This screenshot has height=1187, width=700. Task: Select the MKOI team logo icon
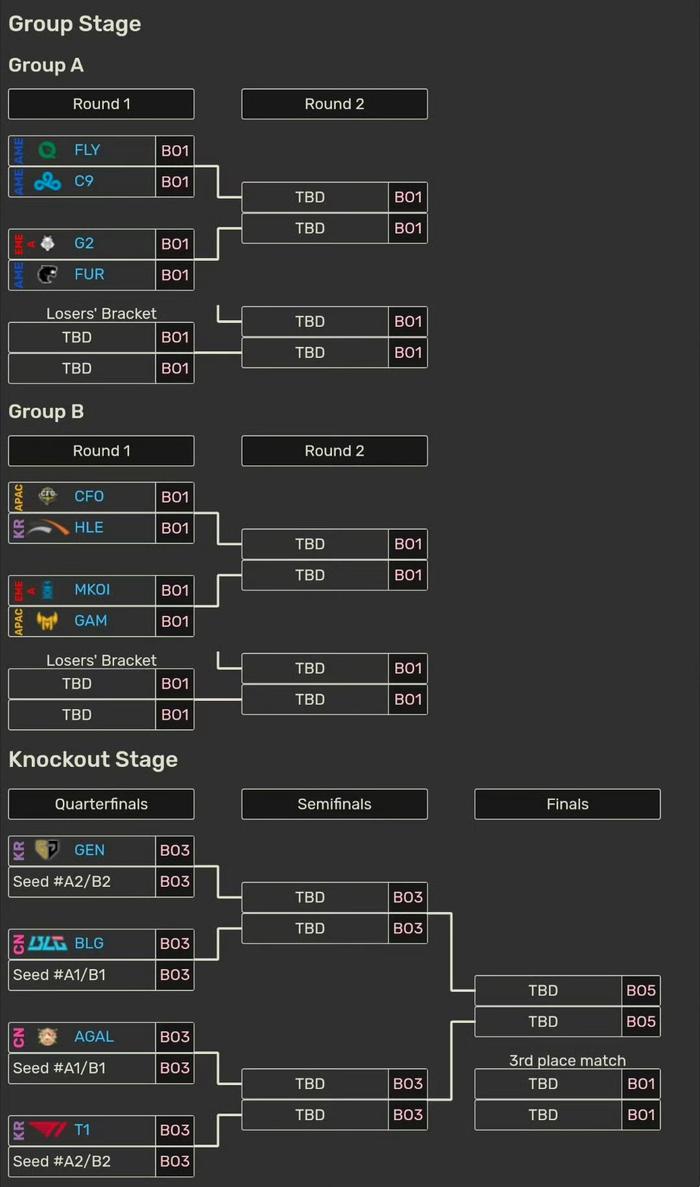[x=48, y=590]
